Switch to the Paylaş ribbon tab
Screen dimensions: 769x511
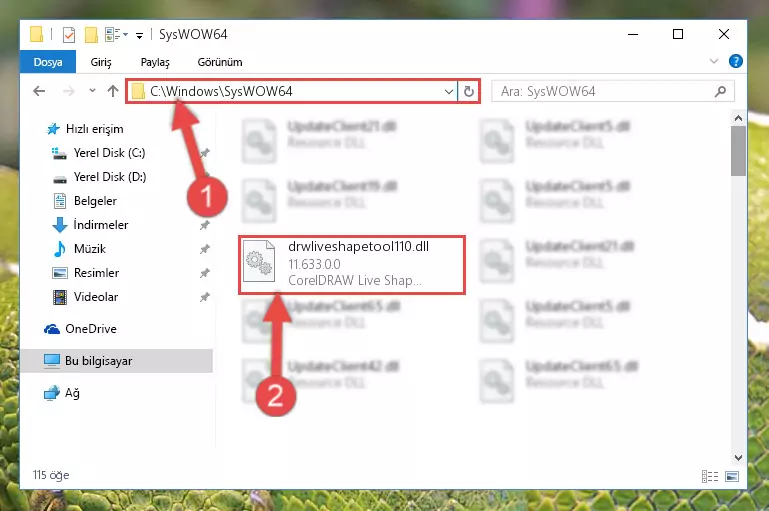pyautogui.click(x=155, y=62)
